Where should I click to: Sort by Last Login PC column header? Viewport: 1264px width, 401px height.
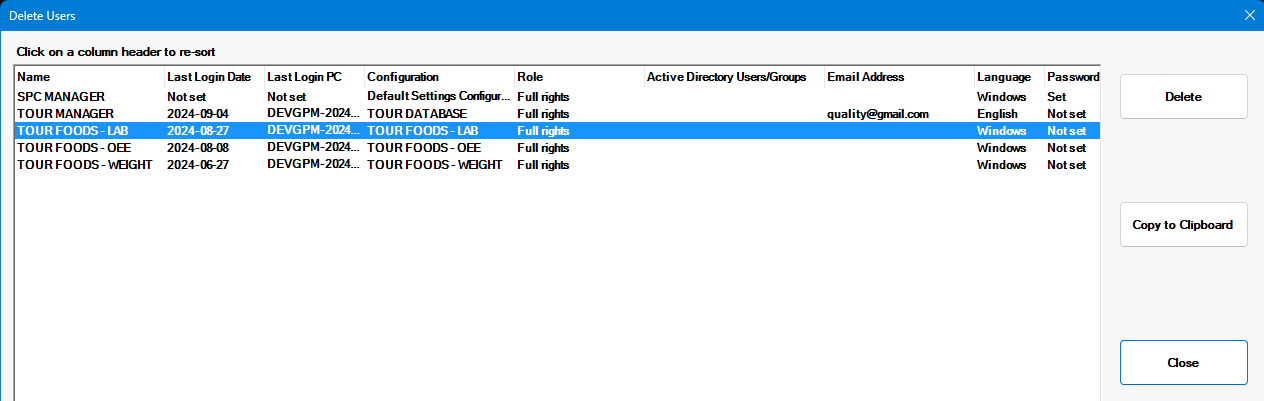point(313,77)
